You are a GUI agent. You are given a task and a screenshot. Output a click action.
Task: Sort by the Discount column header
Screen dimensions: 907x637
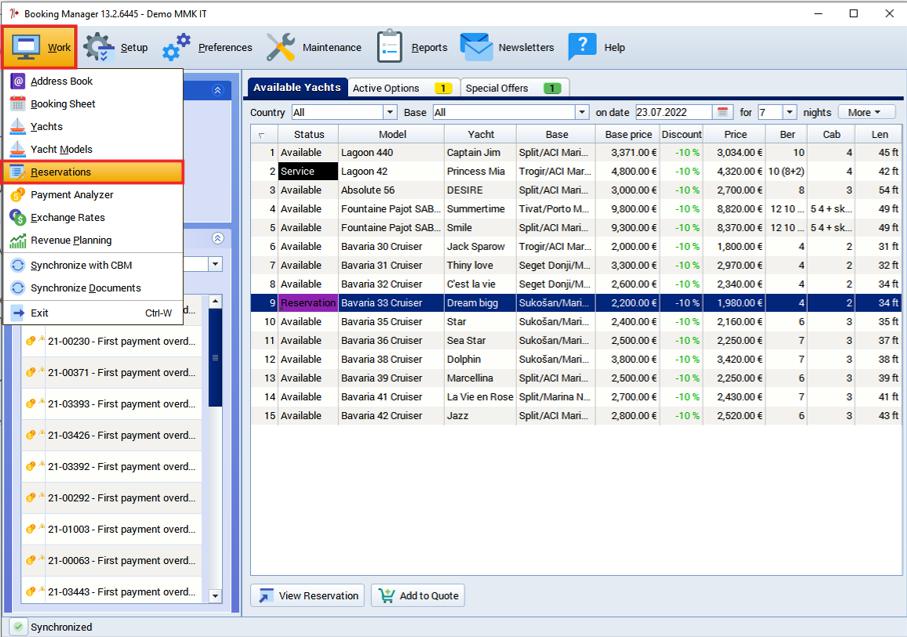pos(681,134)
